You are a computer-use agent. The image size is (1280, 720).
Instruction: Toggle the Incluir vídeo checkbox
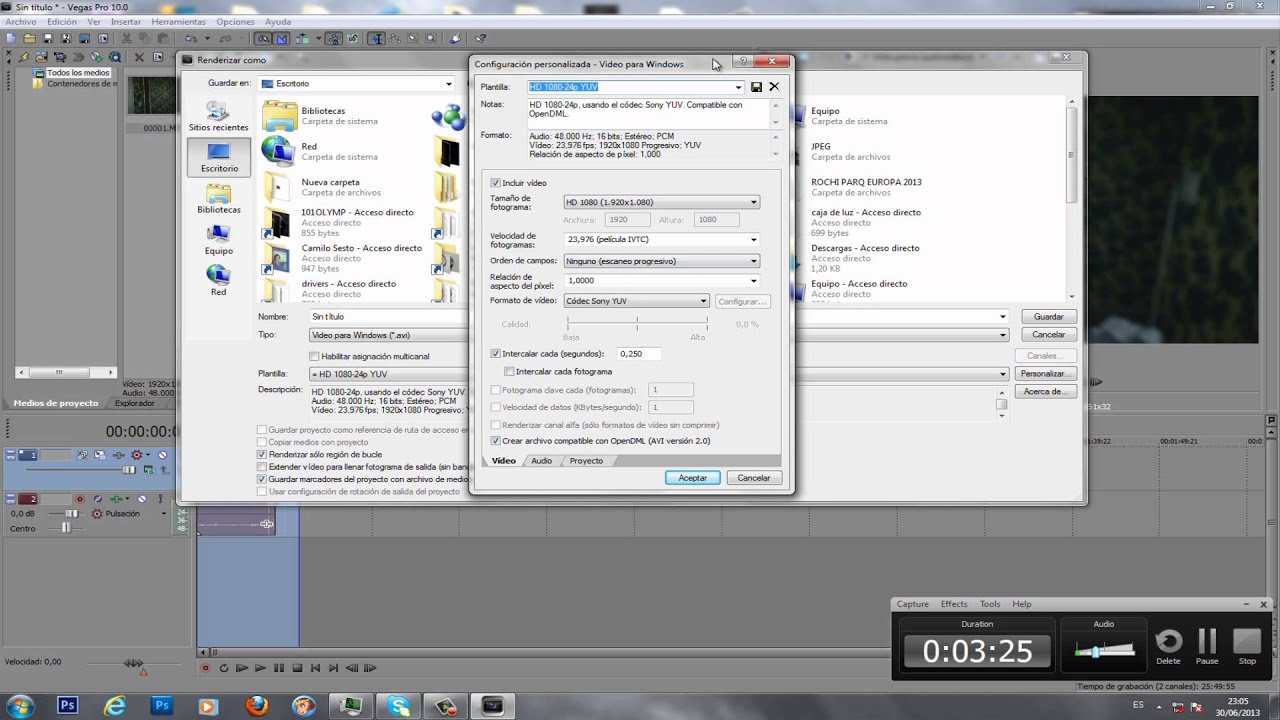point(495,183)
